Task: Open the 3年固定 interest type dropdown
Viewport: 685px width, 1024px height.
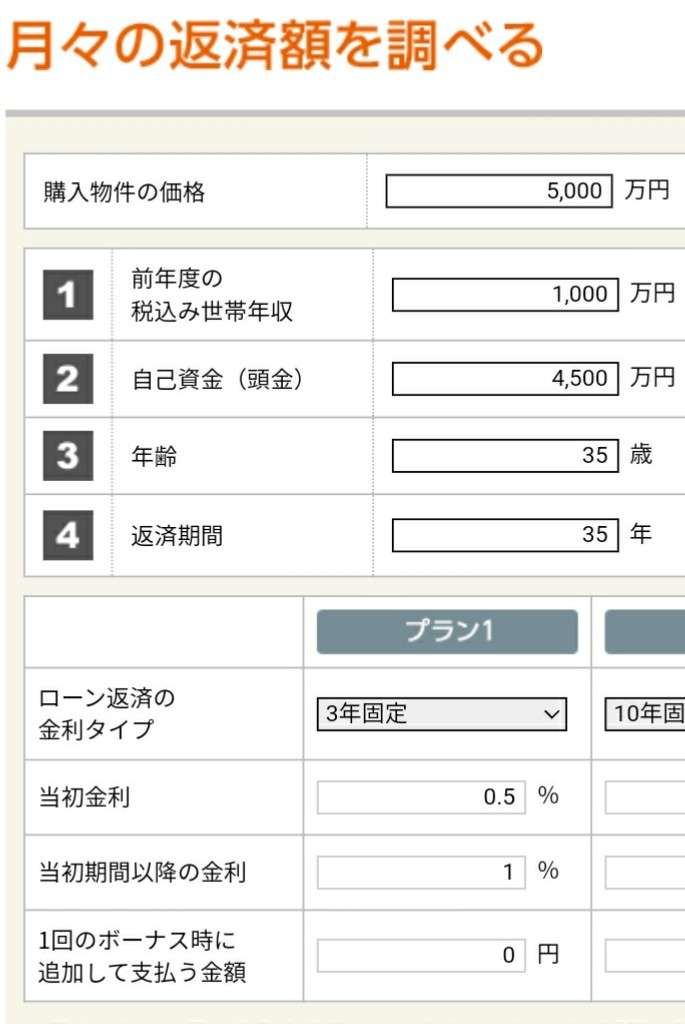Action: [x=441, y=714]
